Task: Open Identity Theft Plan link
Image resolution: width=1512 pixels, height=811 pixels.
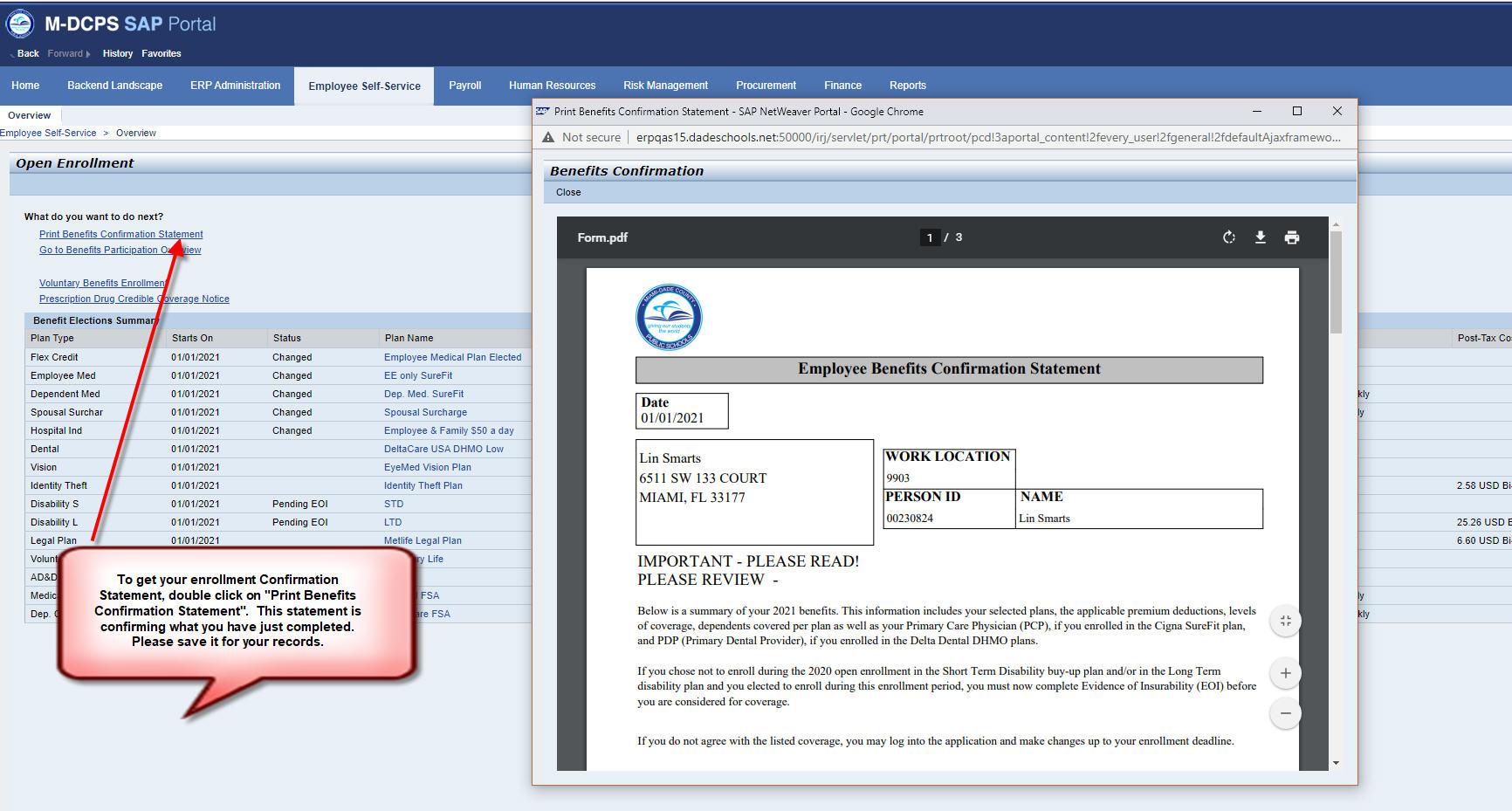Action: tap(423, 485)
